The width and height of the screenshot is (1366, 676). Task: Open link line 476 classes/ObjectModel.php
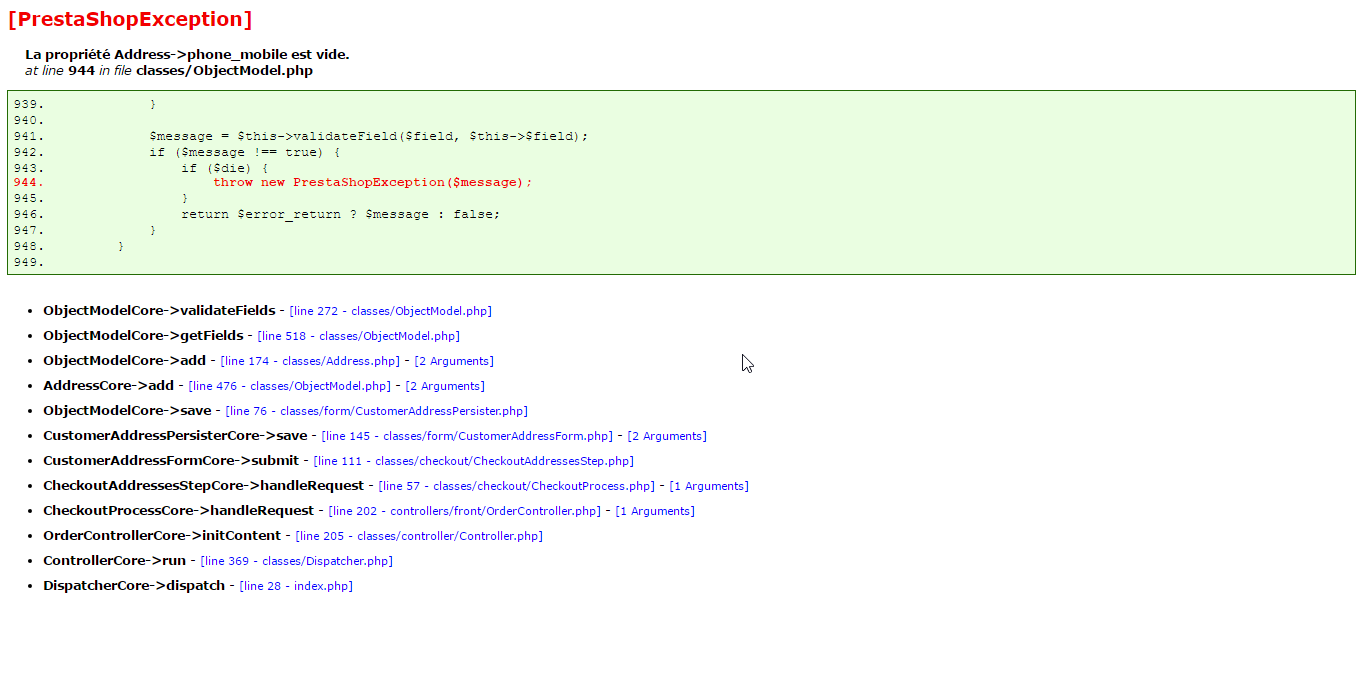pyautogui.click(x=290, y=386)
